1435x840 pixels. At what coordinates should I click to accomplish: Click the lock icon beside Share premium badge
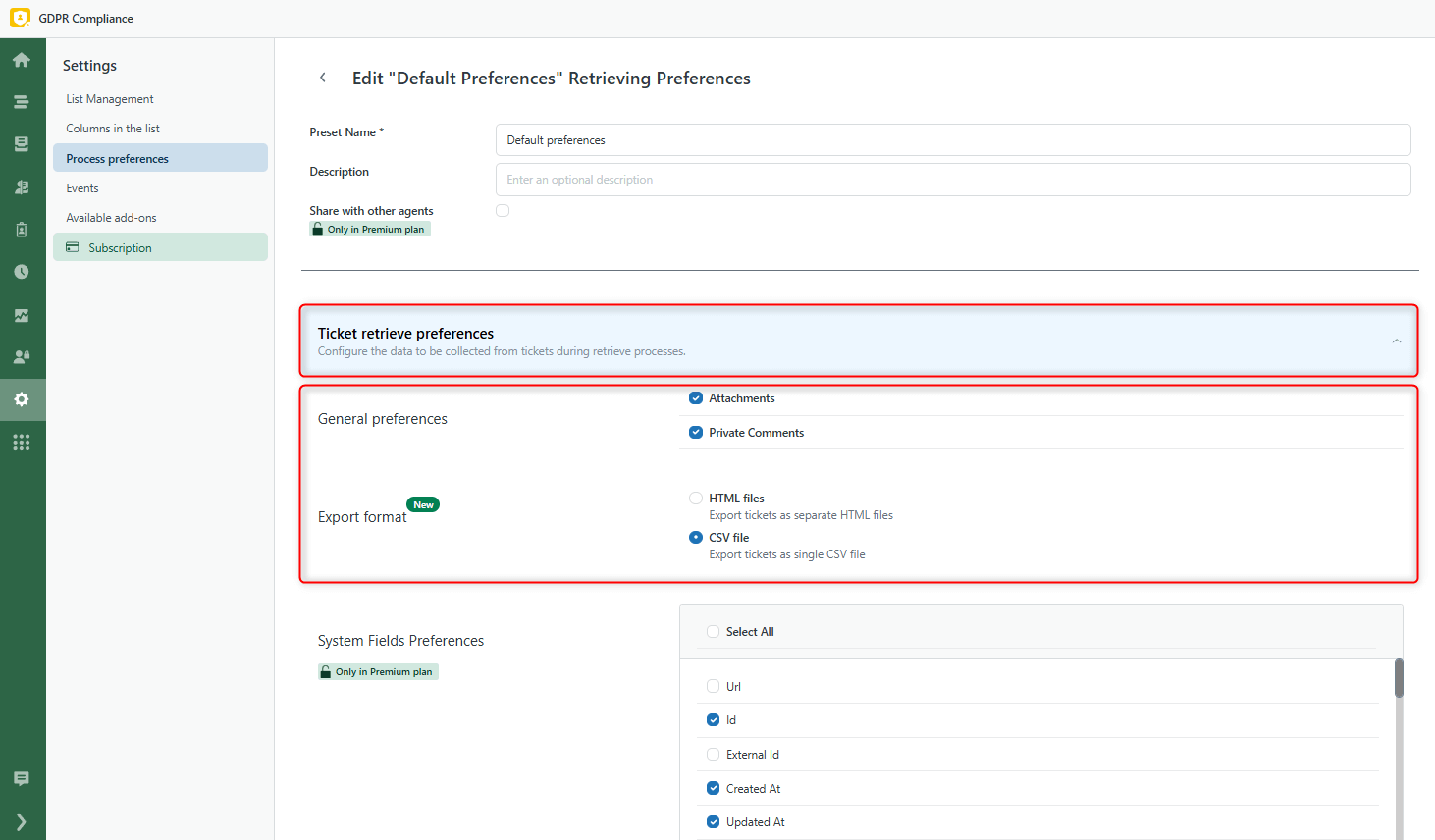(317, 229)
